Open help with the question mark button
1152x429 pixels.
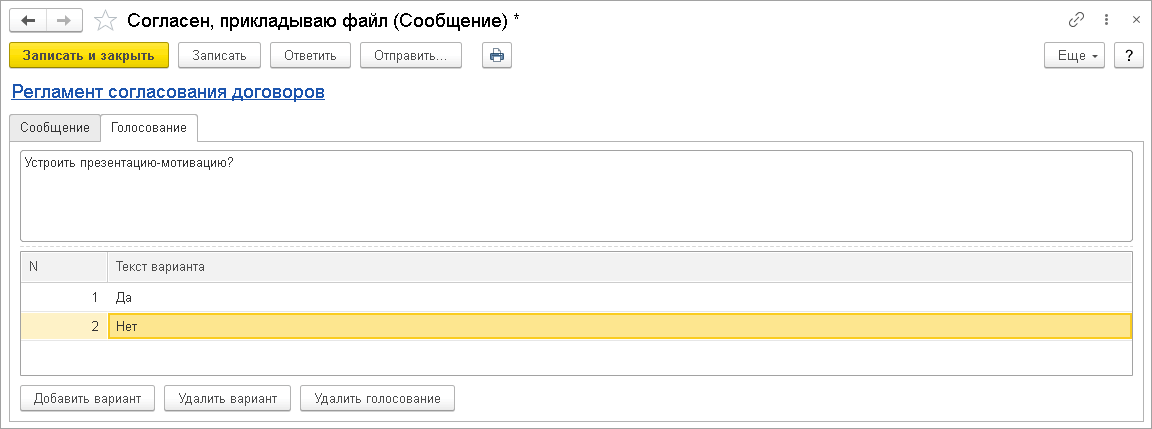(x=1128, y=56)
